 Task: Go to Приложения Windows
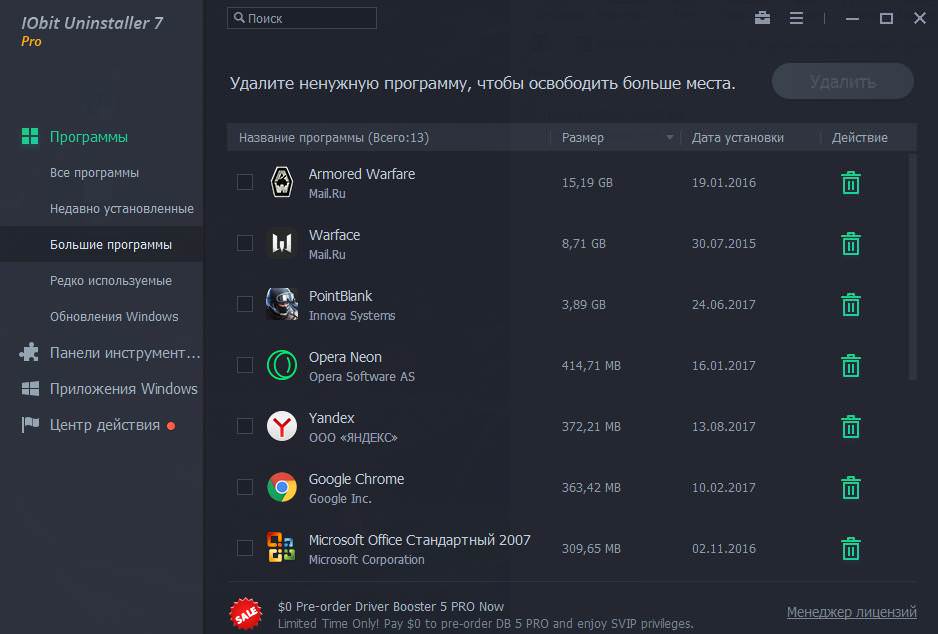coord(123,389)
